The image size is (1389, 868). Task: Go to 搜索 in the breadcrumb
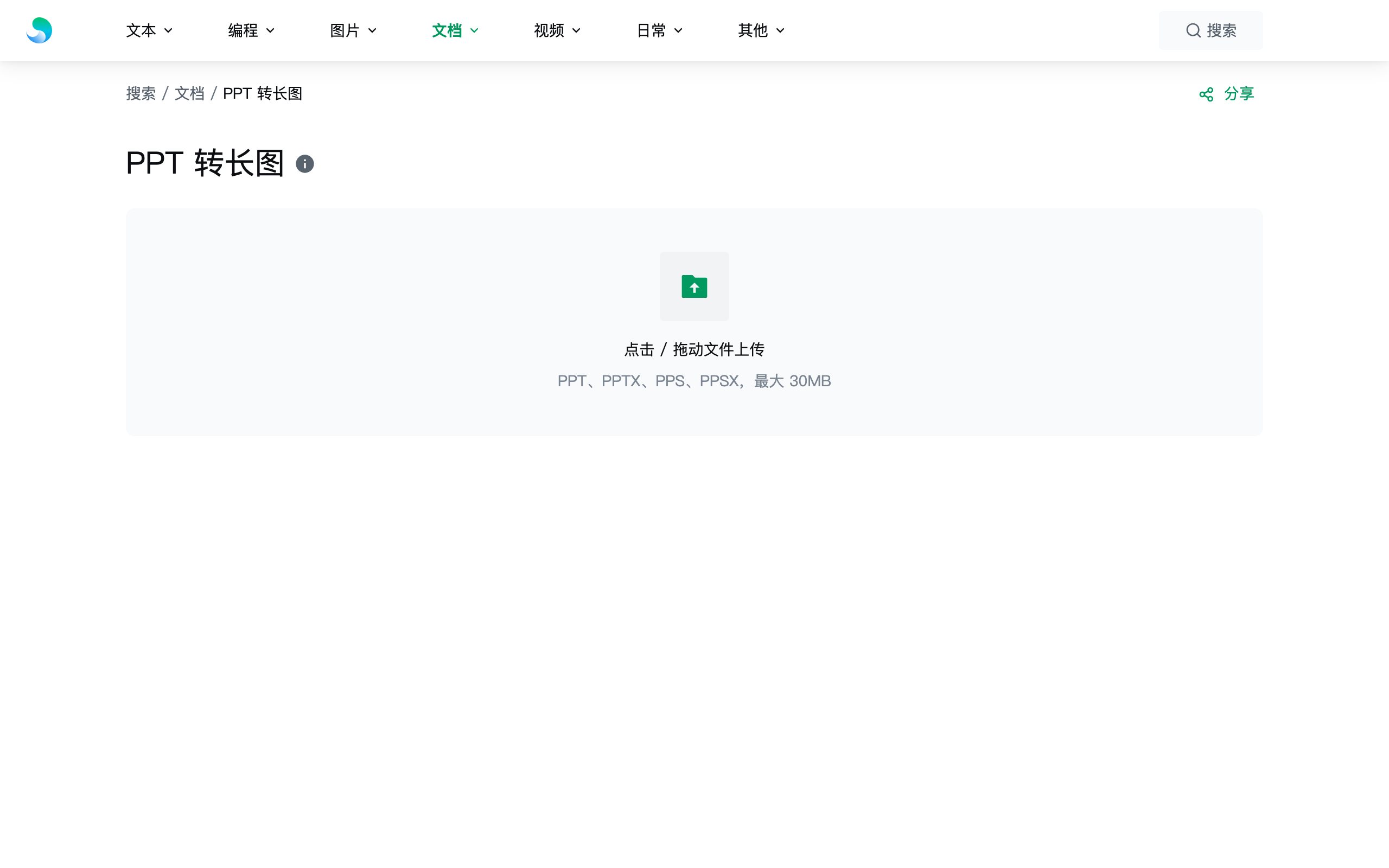(141, 93)
